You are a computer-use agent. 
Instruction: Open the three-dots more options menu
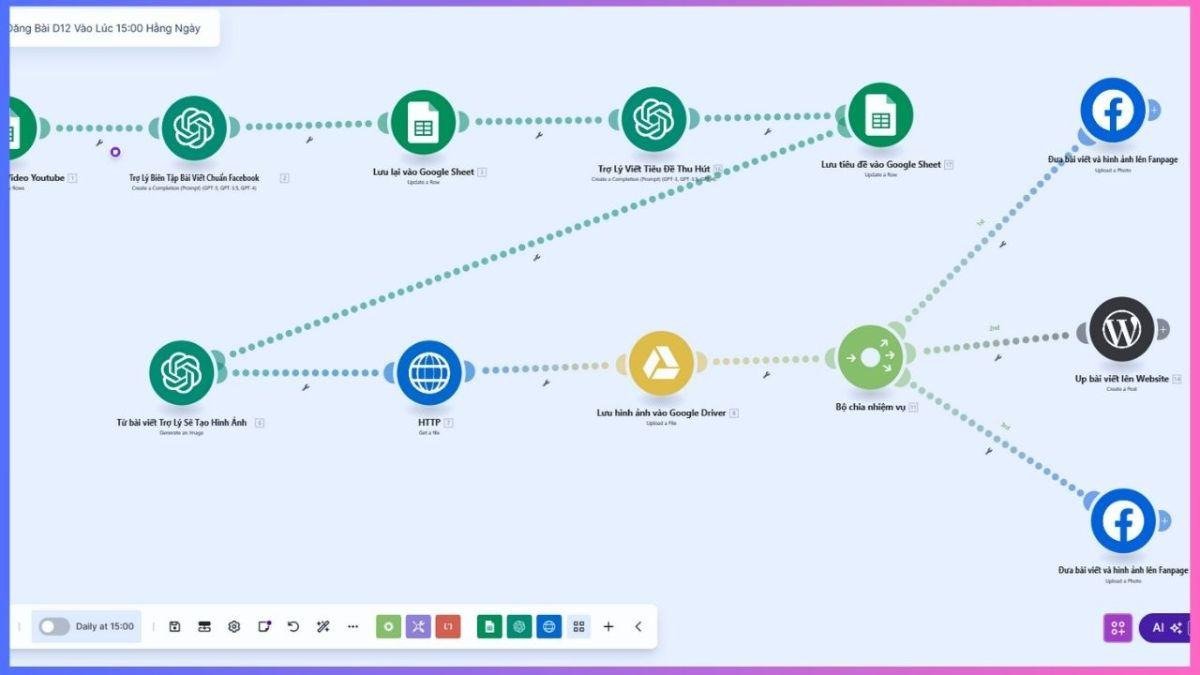pos(353,627)
